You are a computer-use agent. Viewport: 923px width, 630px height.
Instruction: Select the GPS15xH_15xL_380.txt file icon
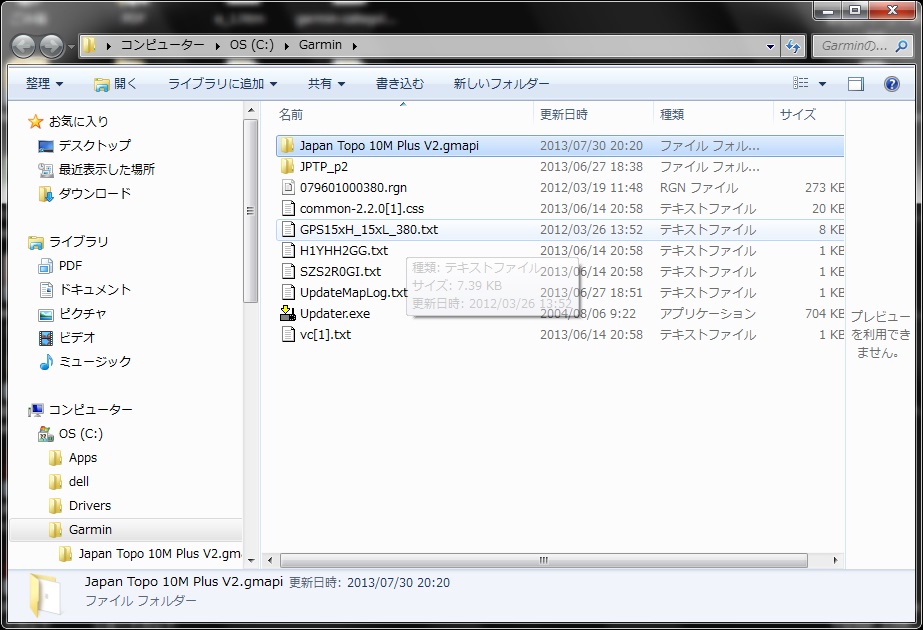coord(288,230)
